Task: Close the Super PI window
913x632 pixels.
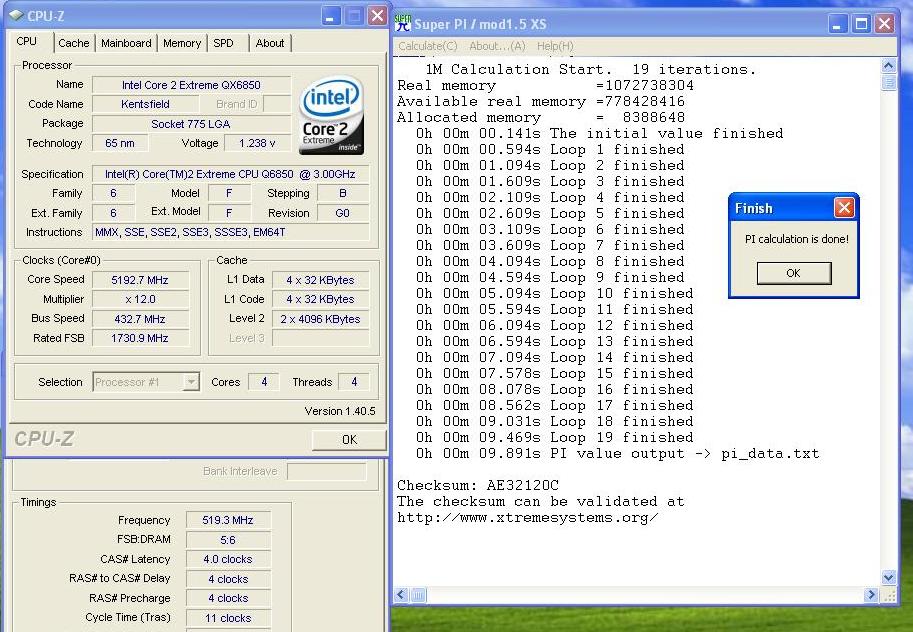Action: coord(884,24)
